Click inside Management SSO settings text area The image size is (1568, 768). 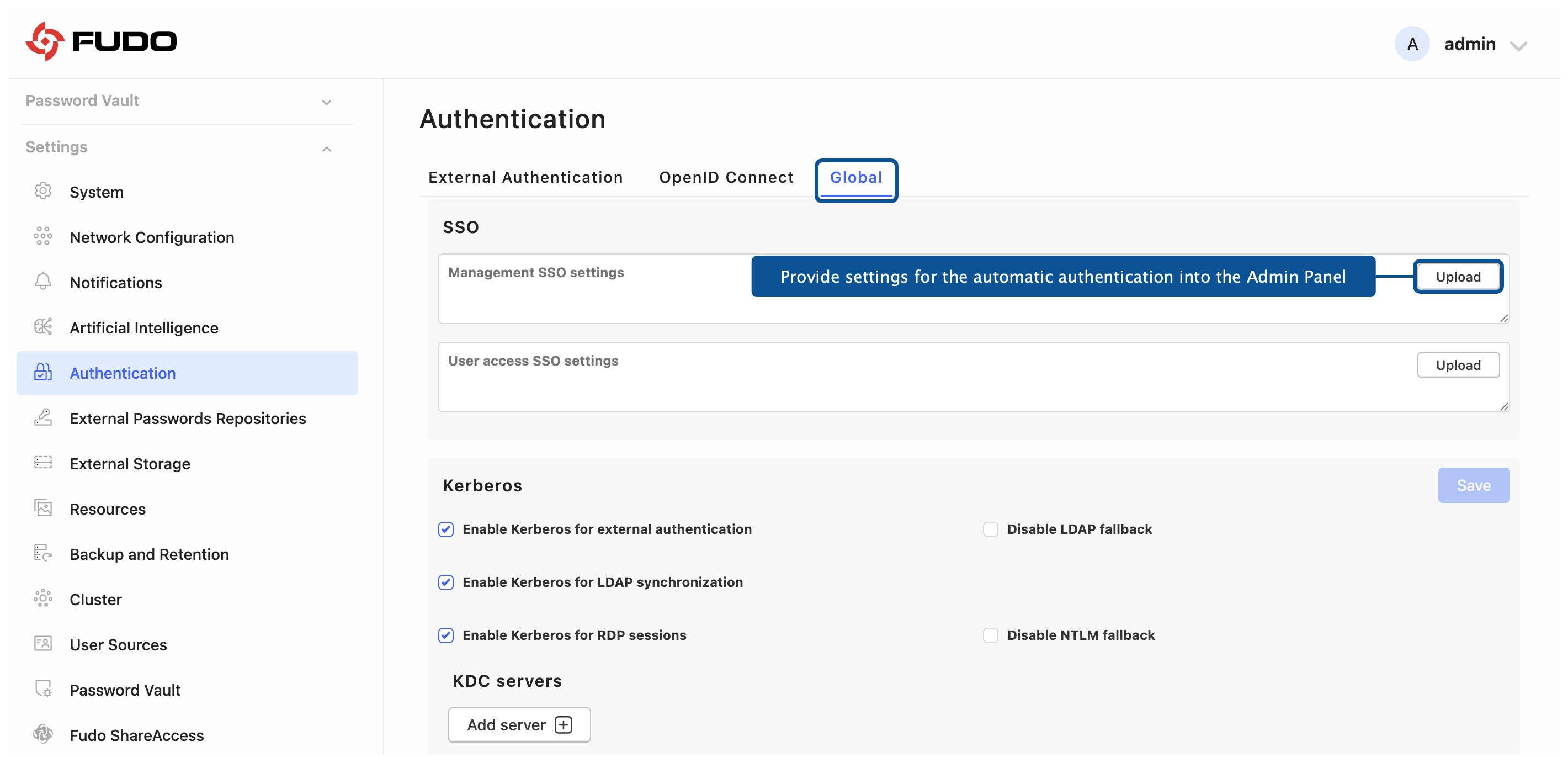point(973,289)
